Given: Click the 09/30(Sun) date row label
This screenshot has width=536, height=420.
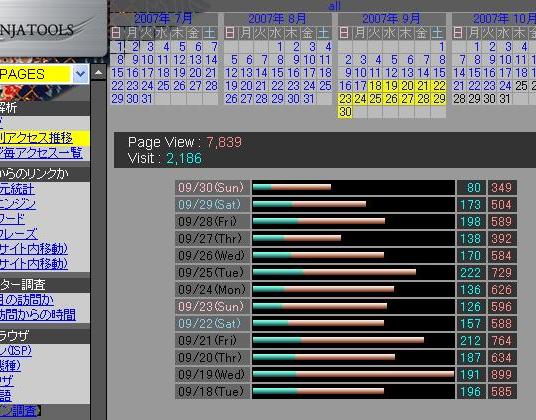Looking at the screenshot, I should [212, 187].
